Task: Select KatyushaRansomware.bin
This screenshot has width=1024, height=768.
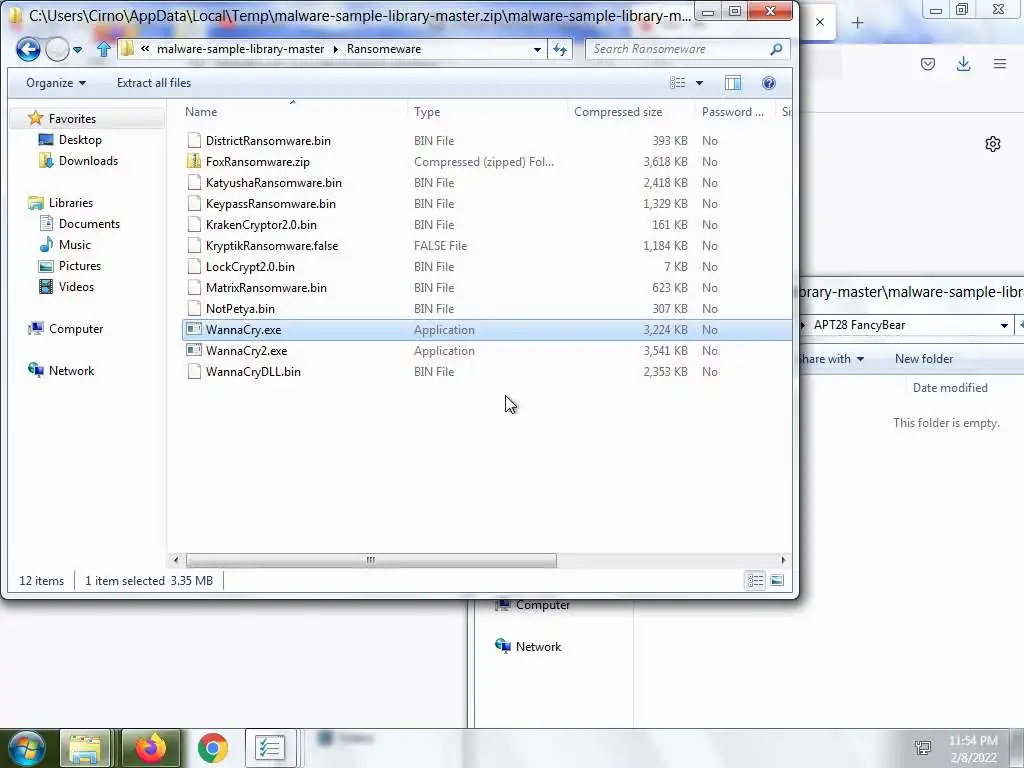Action: pos(273,183)
